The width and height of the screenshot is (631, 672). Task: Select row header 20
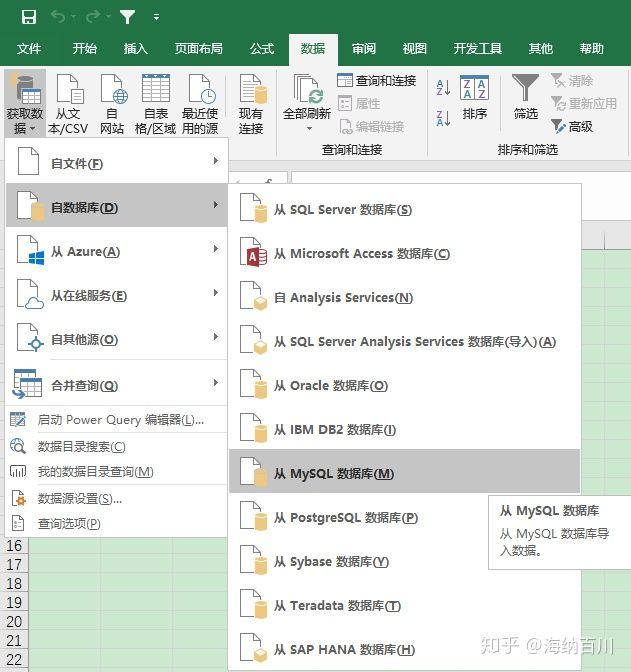[x=14, y=621]
